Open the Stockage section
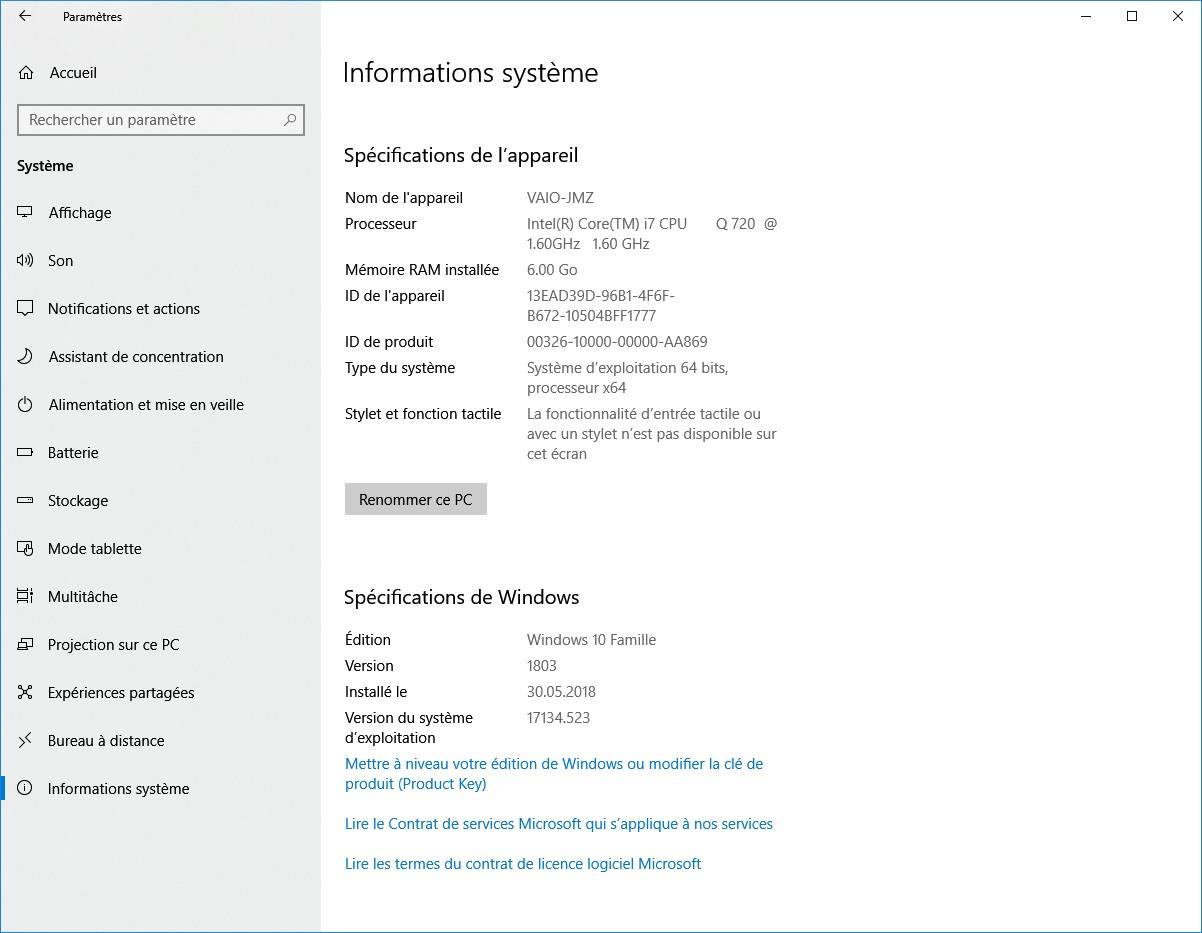Viewport: 1202px width, 933px height. click(160, 501)
